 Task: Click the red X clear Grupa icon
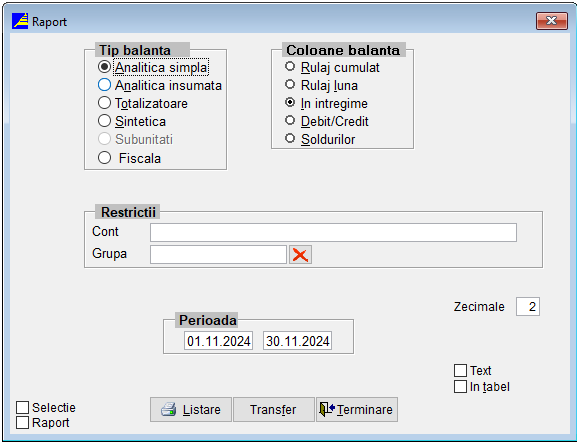pos(300,255)
